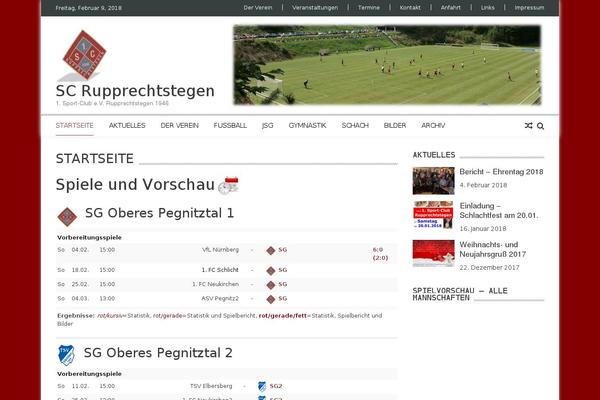Select the ARCHIV navigation tab
The width and height of the screenshot is (600, 400).
click(x=433, y=126)
